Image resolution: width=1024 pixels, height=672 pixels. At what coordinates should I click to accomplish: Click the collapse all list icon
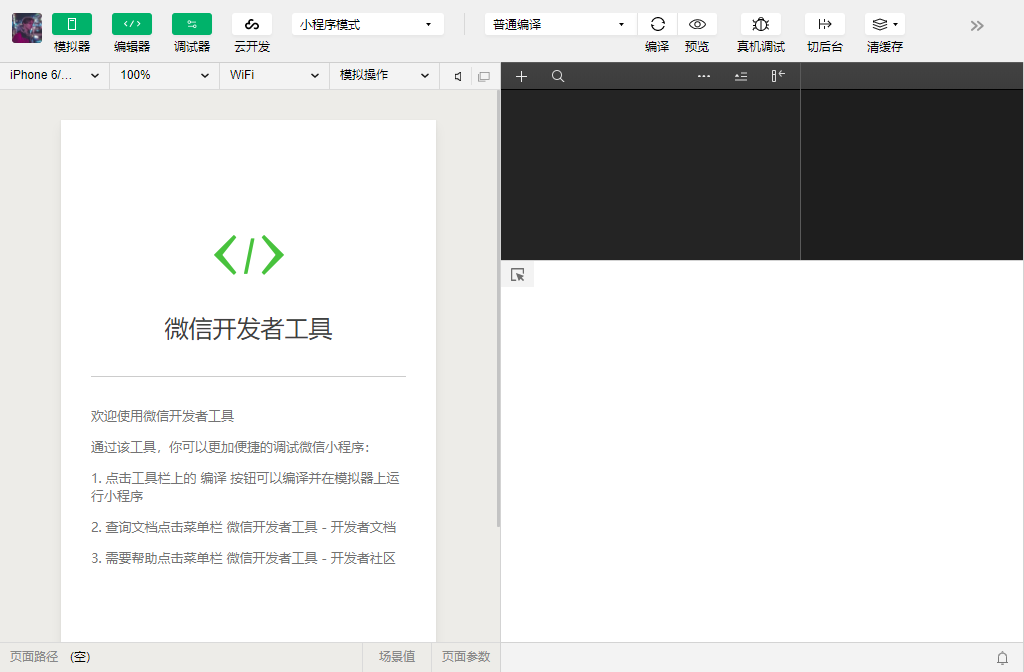pyautogui.click(x=741, y=76)
